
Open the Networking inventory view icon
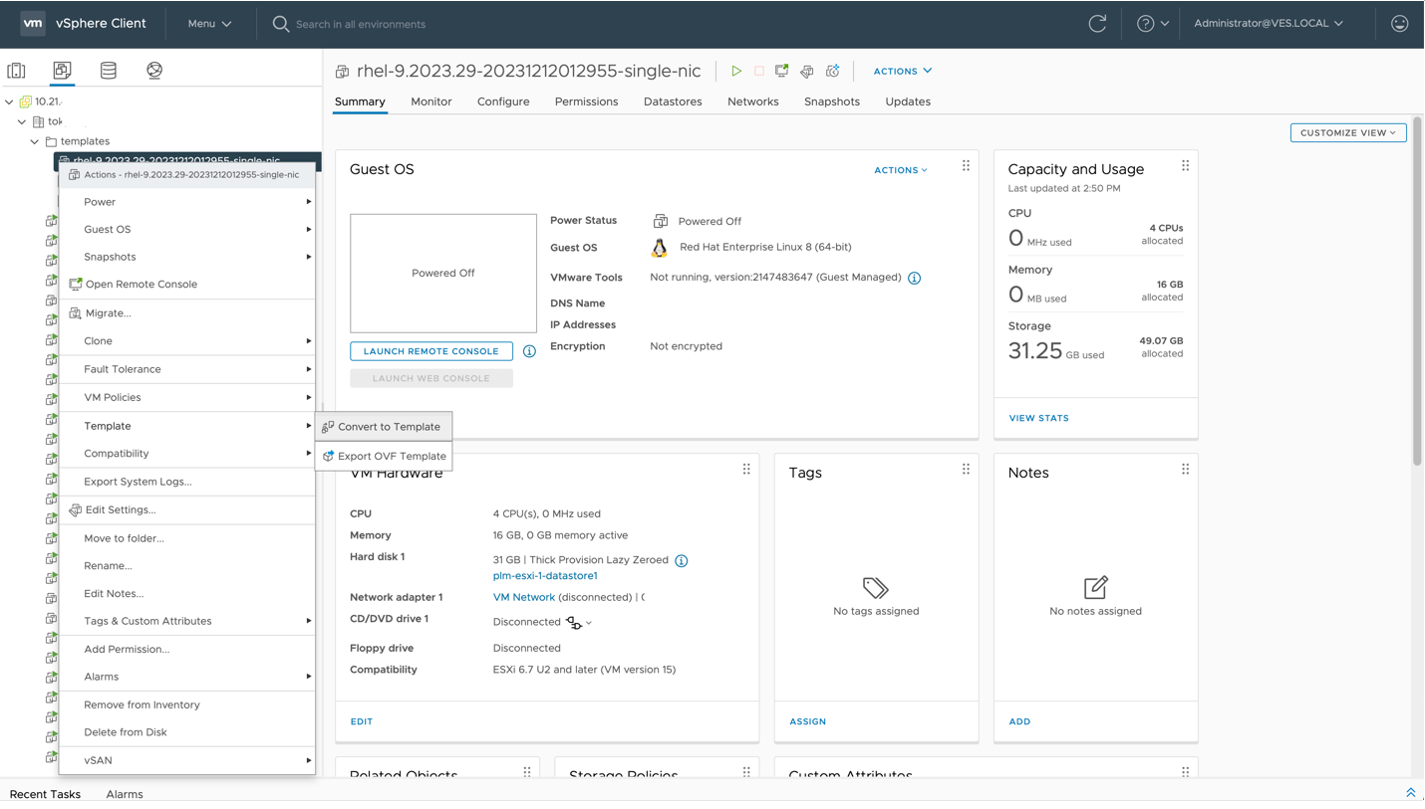[154, 70]
